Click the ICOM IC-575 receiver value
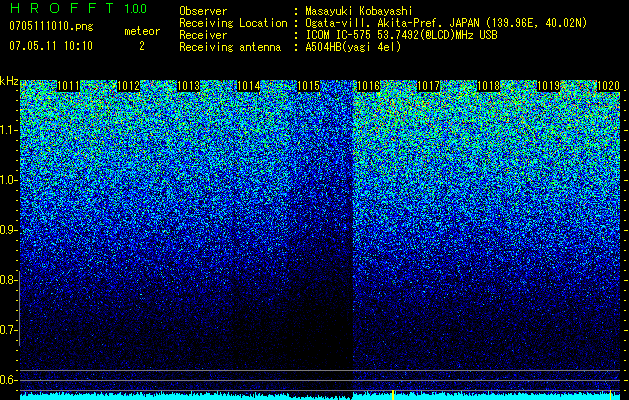 [401, 35]
